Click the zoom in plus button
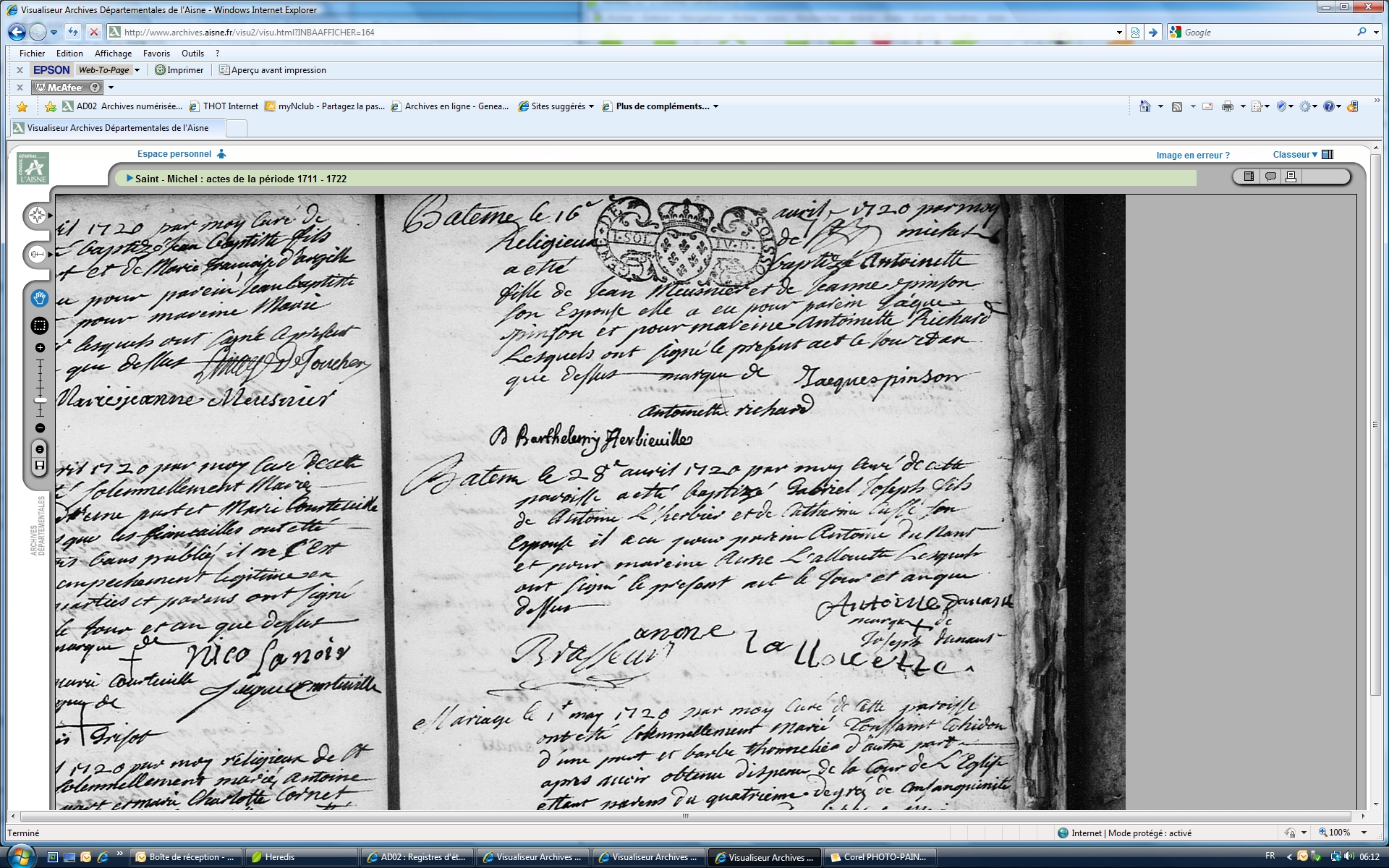 click(40, 348)
